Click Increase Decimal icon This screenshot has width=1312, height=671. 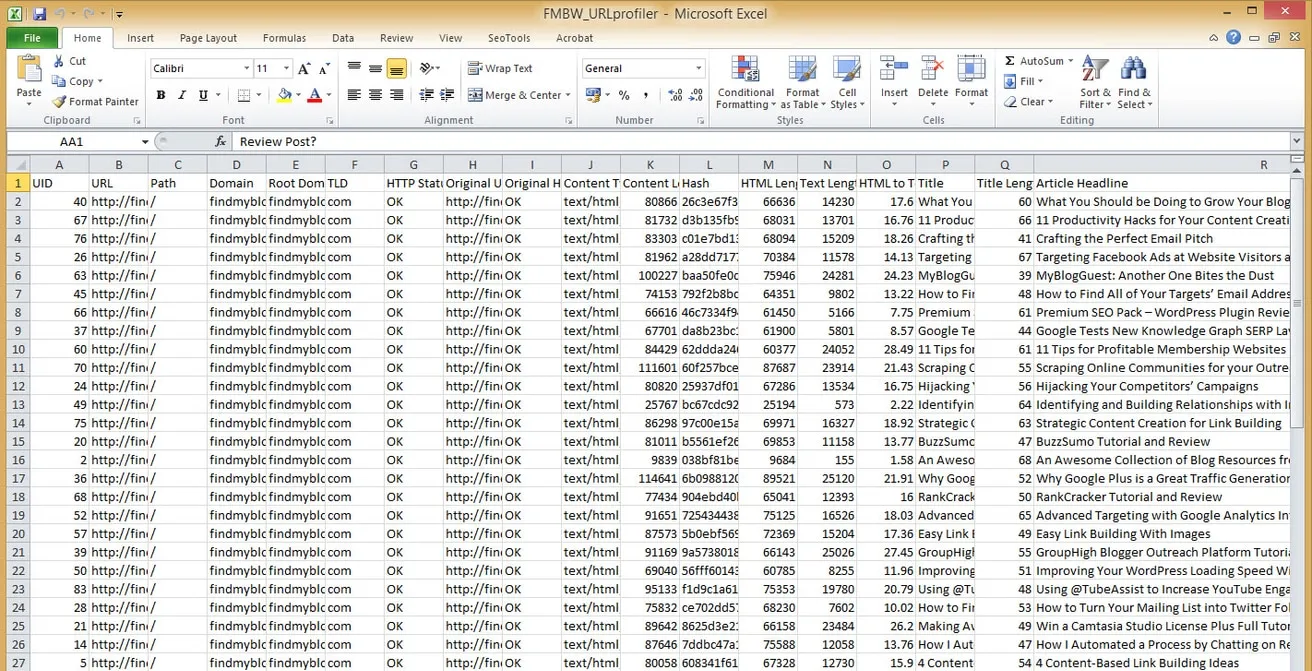(675, 95)
